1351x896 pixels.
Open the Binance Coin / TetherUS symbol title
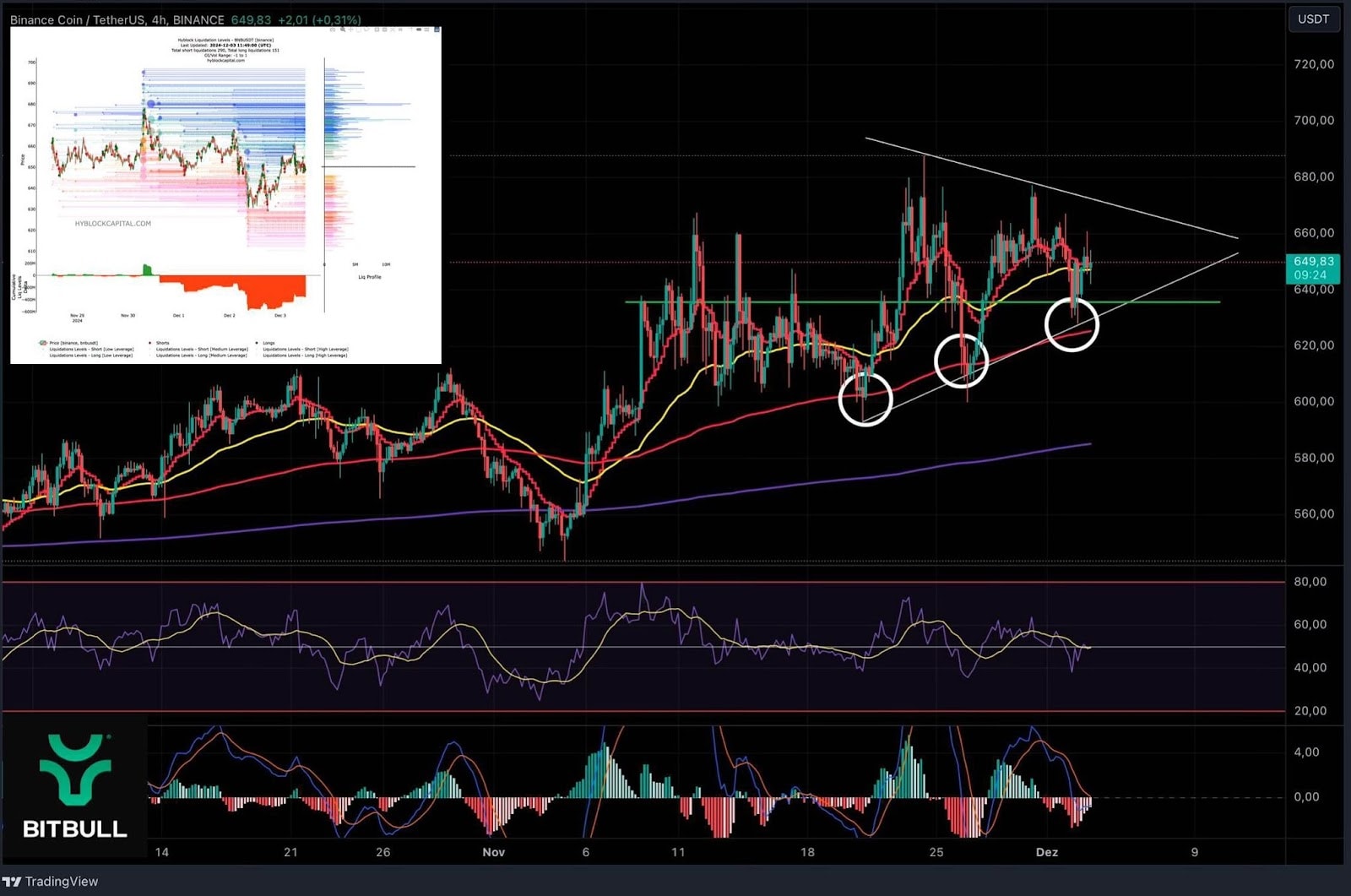tap(117, 19)
